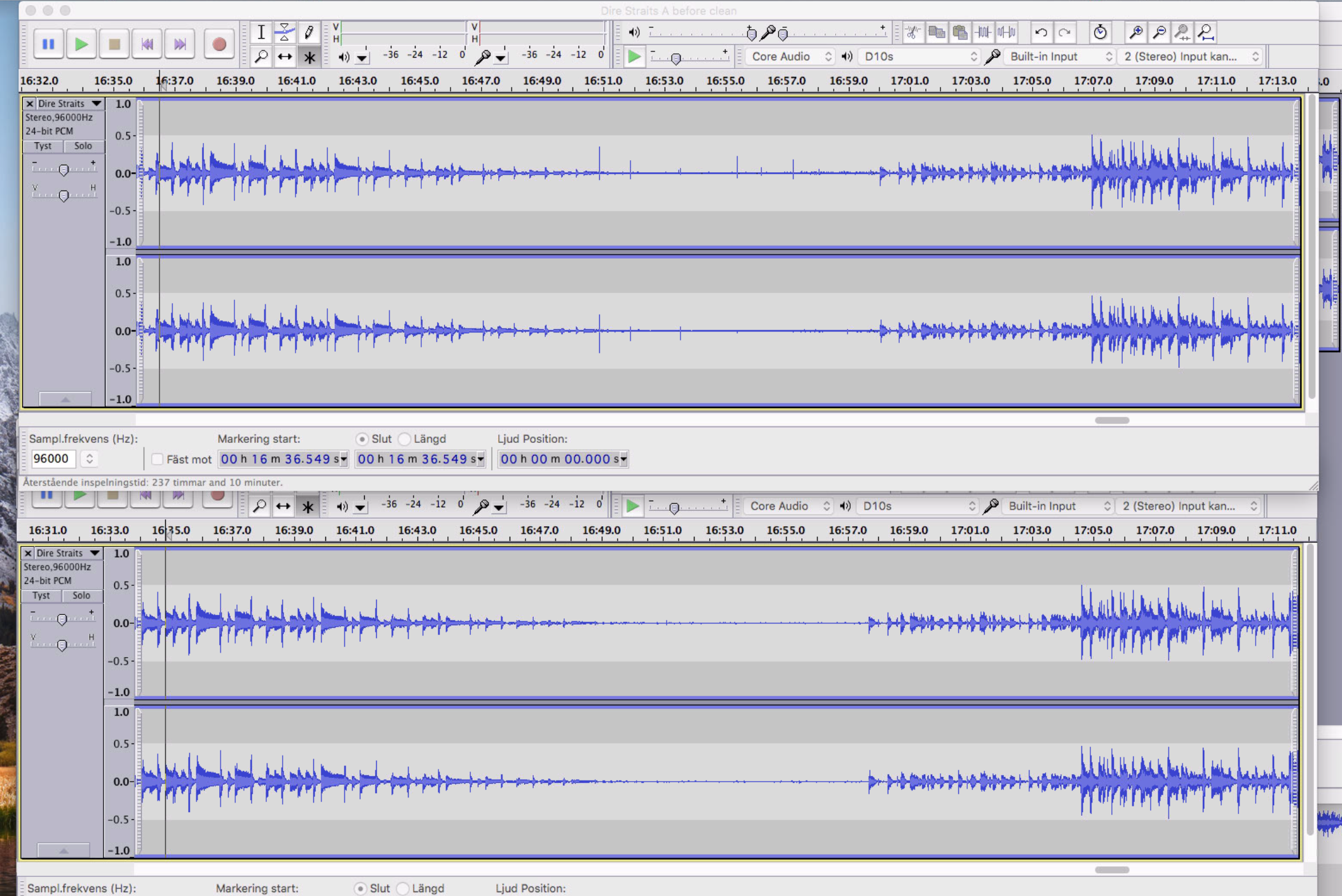Select Multi-Tool asterisk in bottom window

click(308, 506)
